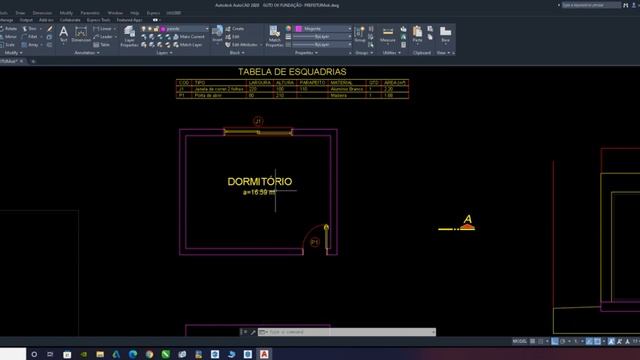640x360 pixels.
Task: Open the Dimension menu
Action: pyautogui.click(x=42, y=13)
